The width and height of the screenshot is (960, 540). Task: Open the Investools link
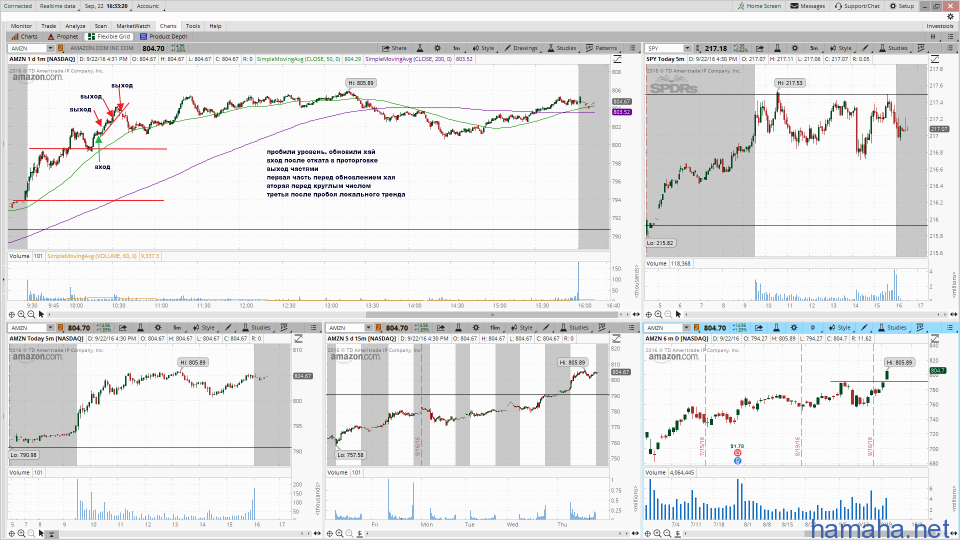coord(940,26)
